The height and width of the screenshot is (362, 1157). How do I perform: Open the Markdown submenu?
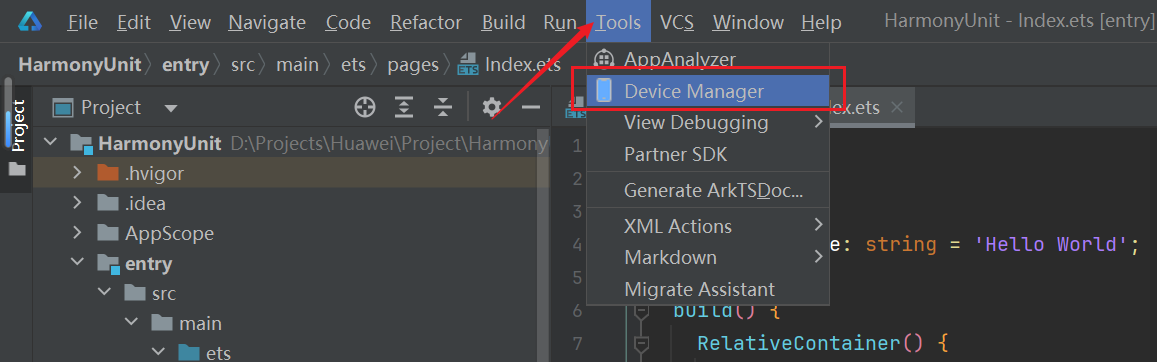click(708, 257)
